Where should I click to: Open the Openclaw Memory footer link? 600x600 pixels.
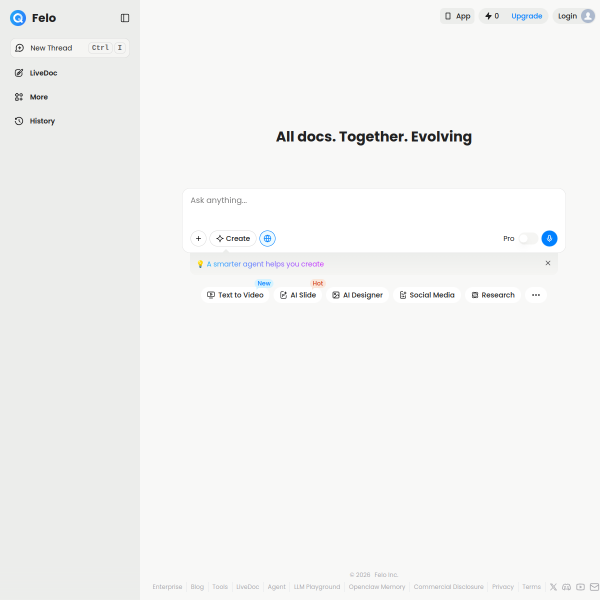[377, 587]
